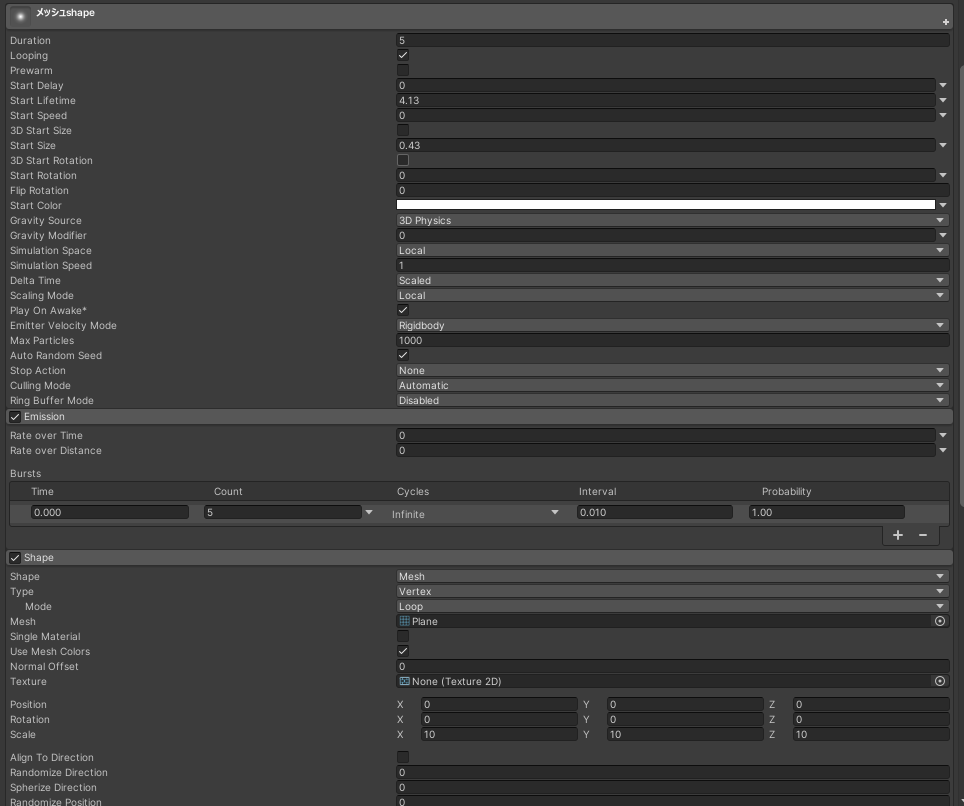Toggle Auto Random Seed checkbox
The height and width of the screenshot is (806, 964).
[x=403, y=355]
